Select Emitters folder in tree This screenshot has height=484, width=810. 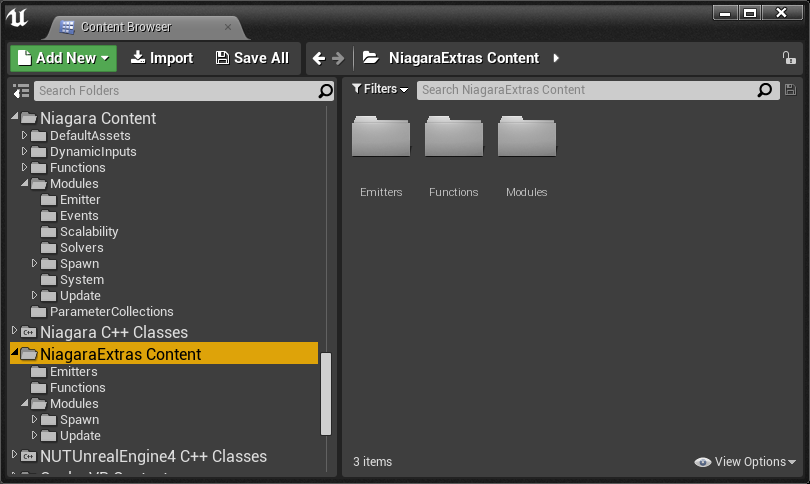click(73, 371)
